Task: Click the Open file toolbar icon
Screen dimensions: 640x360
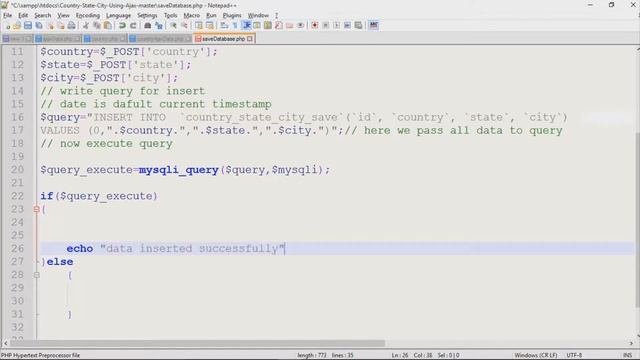Action: [x=17, y=25]
